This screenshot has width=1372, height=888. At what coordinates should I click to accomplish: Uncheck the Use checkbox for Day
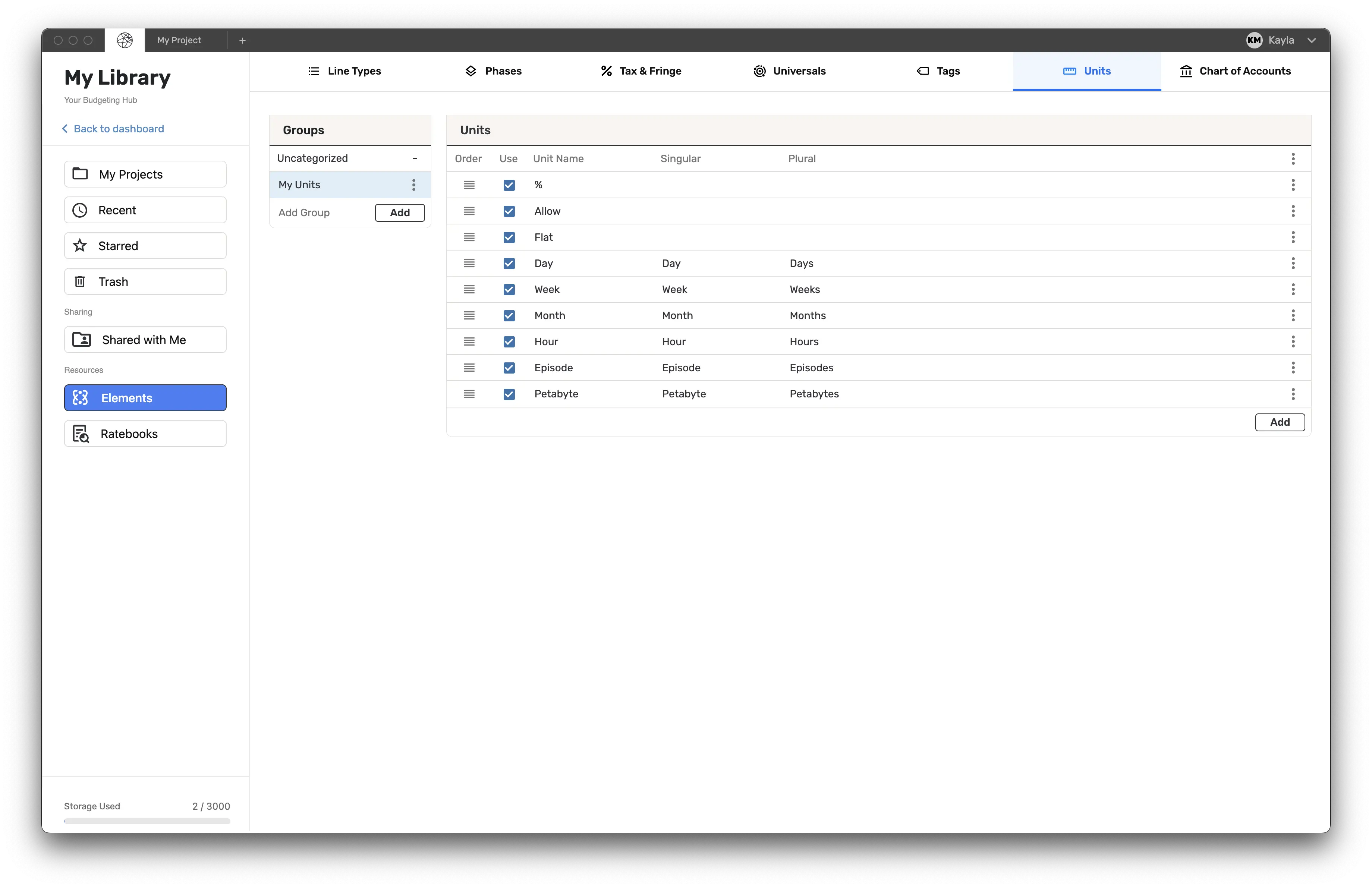[509, 263]
